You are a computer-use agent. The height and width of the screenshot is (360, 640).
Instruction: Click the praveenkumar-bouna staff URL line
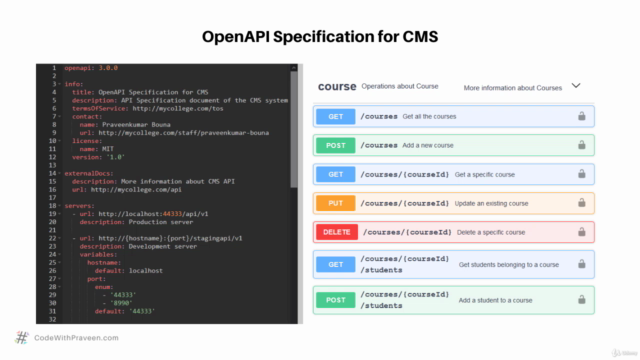(174, 133)
